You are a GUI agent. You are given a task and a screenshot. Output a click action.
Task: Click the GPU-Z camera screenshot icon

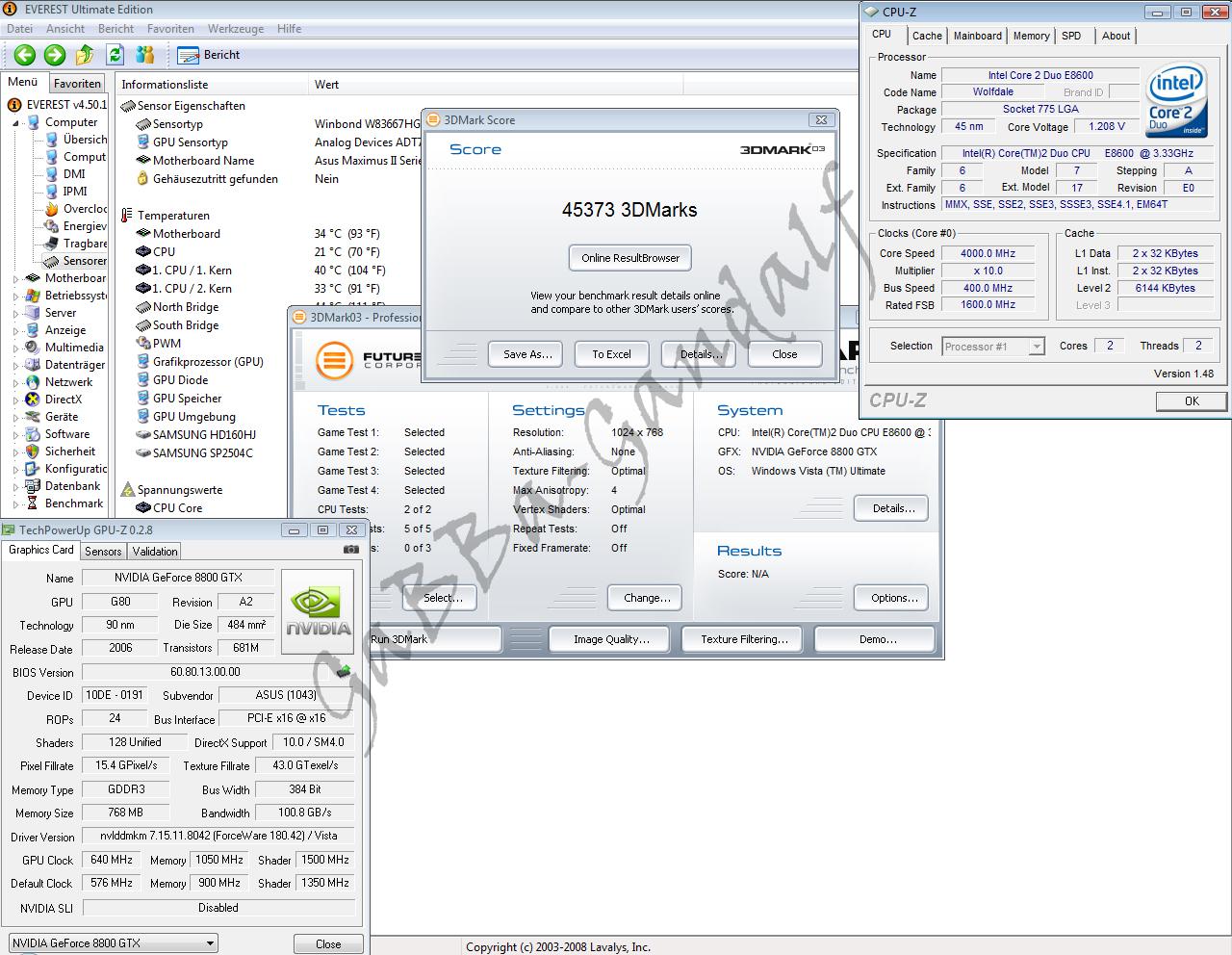pyautogui.click(x=351, y=550)
